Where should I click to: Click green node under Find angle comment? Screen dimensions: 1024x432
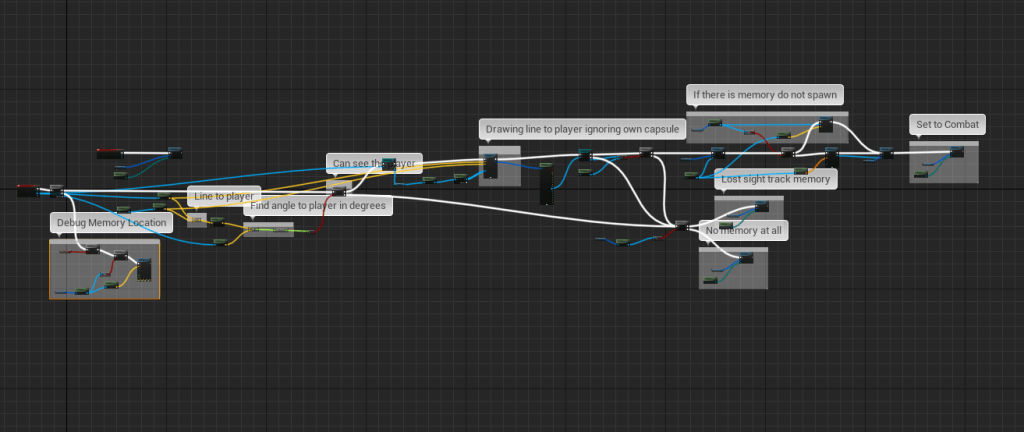pos(270,231)
